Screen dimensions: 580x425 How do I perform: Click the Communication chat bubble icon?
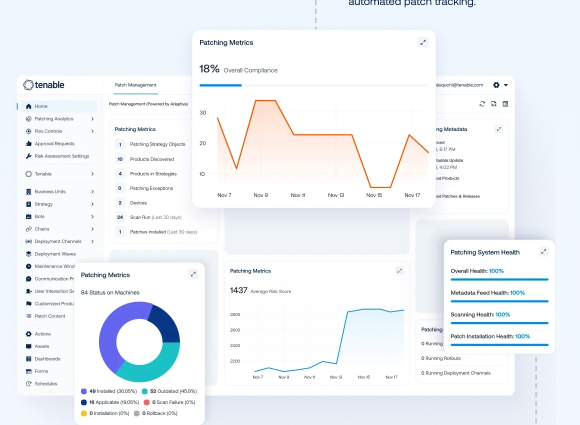pyautogui.click(x=28, y=279)
